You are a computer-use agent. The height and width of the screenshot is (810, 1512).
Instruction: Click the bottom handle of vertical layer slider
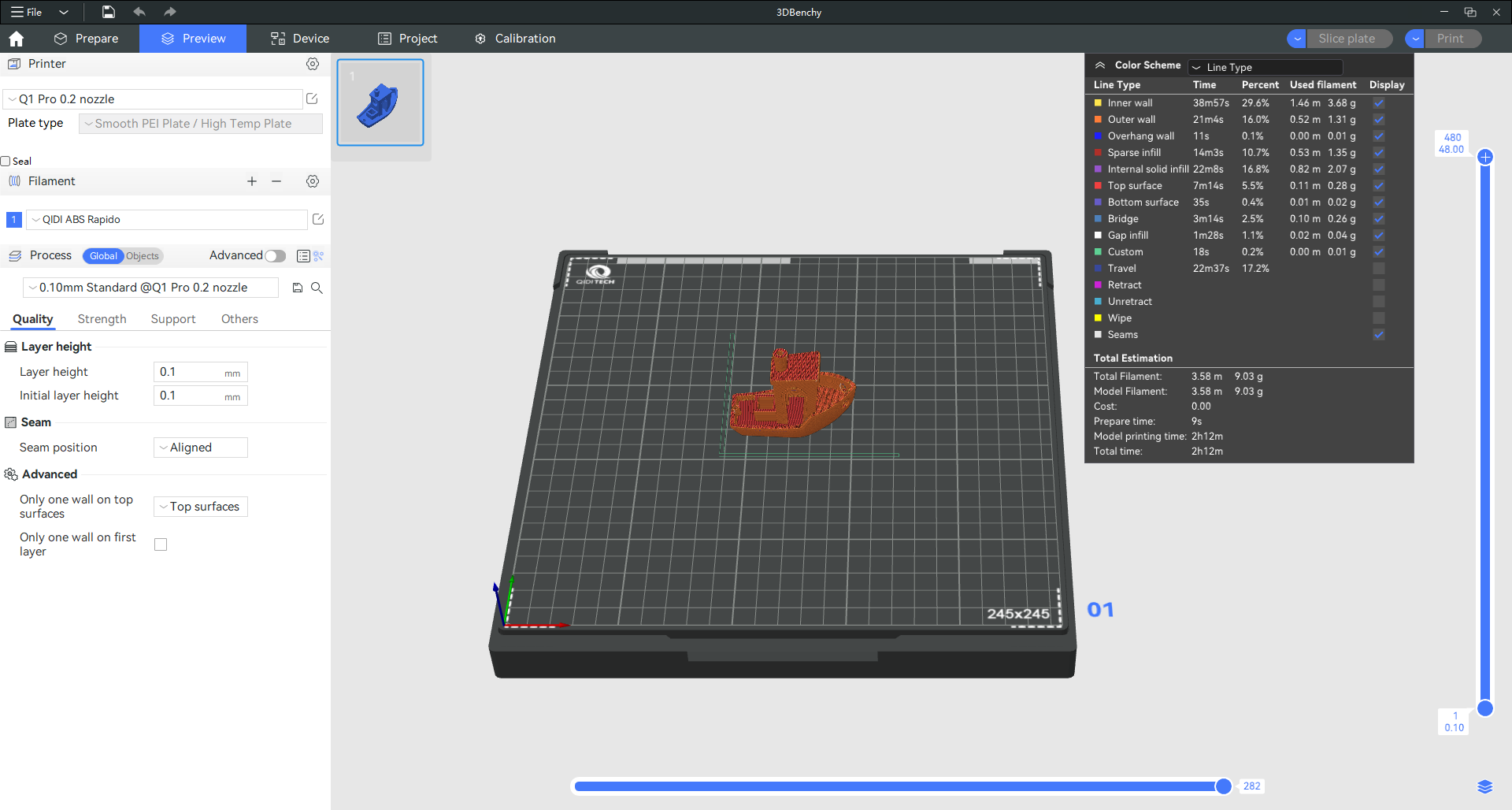(1485, 708)
